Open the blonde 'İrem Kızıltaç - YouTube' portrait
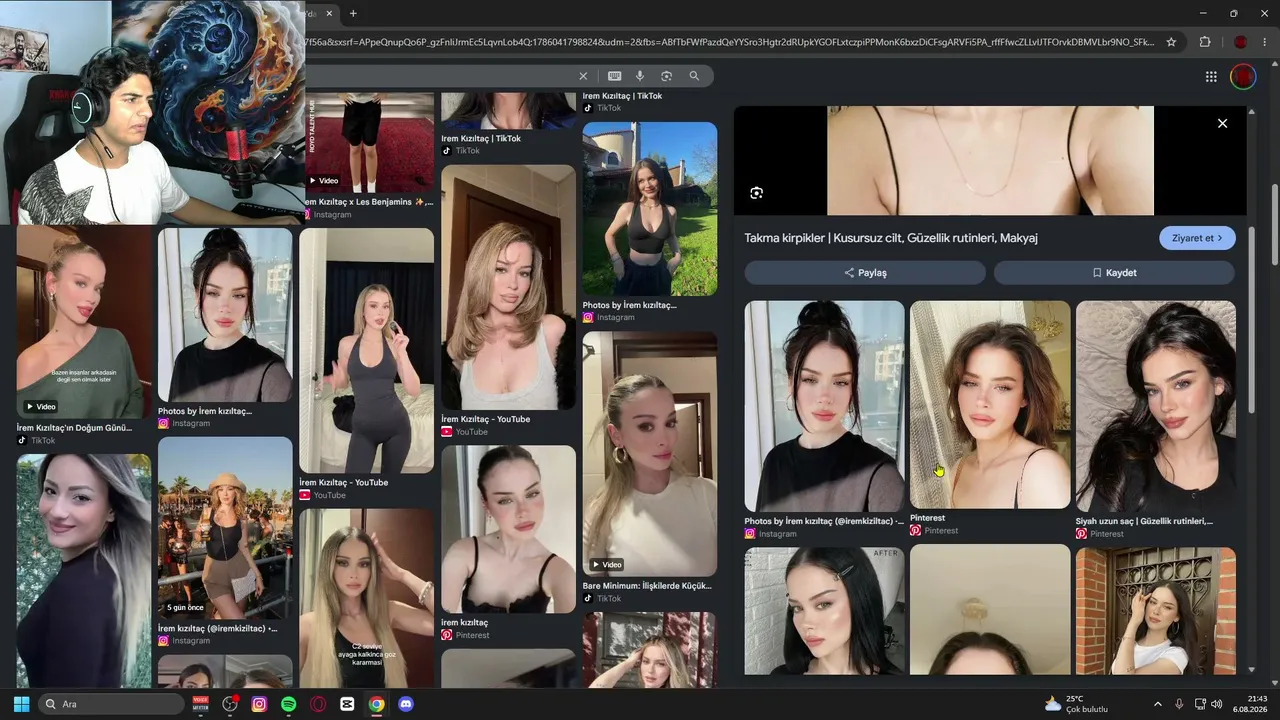The width and height of the screenshot is (1280, 720). 508,288
